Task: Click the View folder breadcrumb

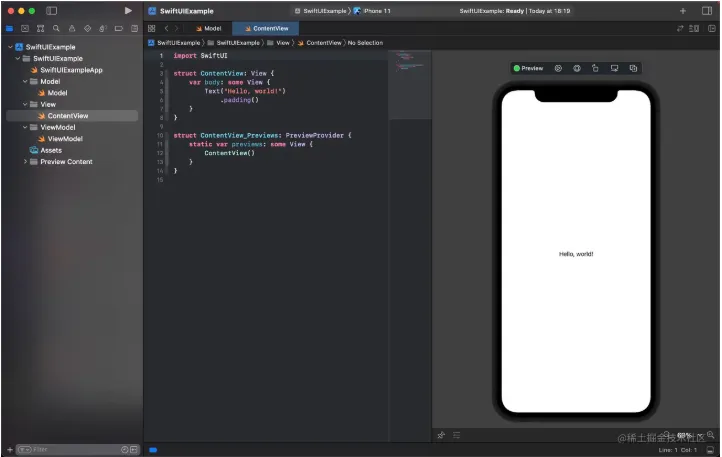Action: tap(279, 43)
